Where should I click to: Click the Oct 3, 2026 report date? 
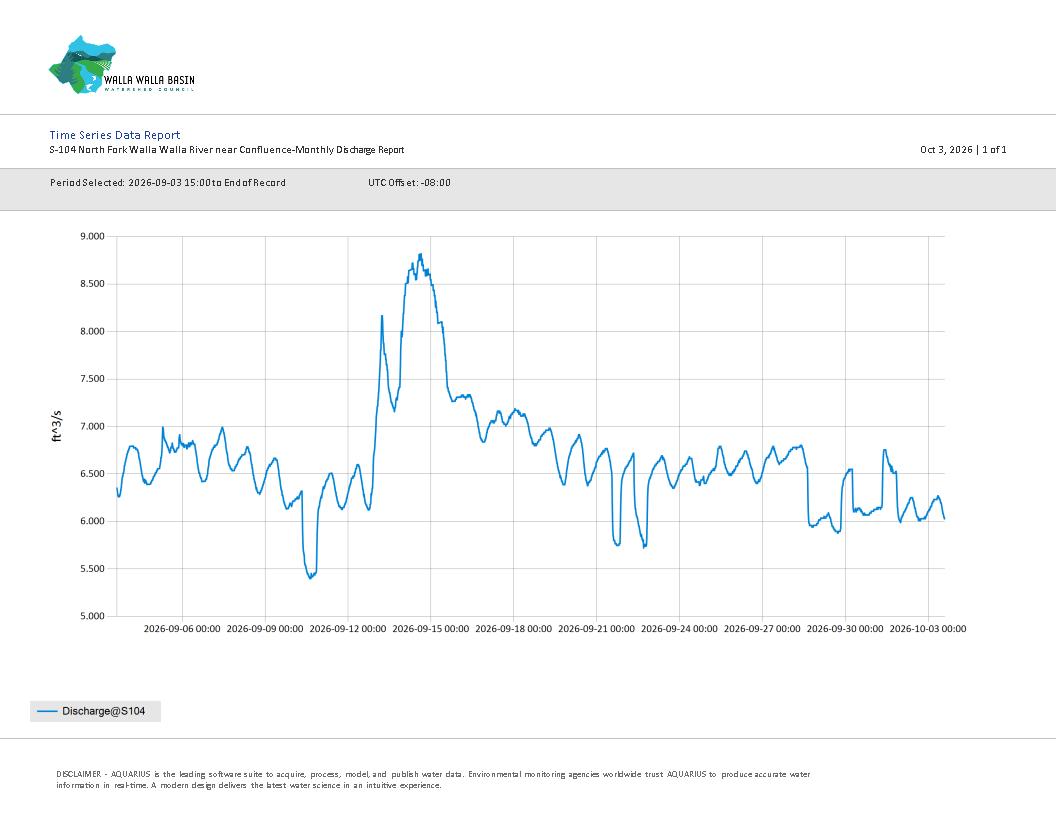point(946,149)
